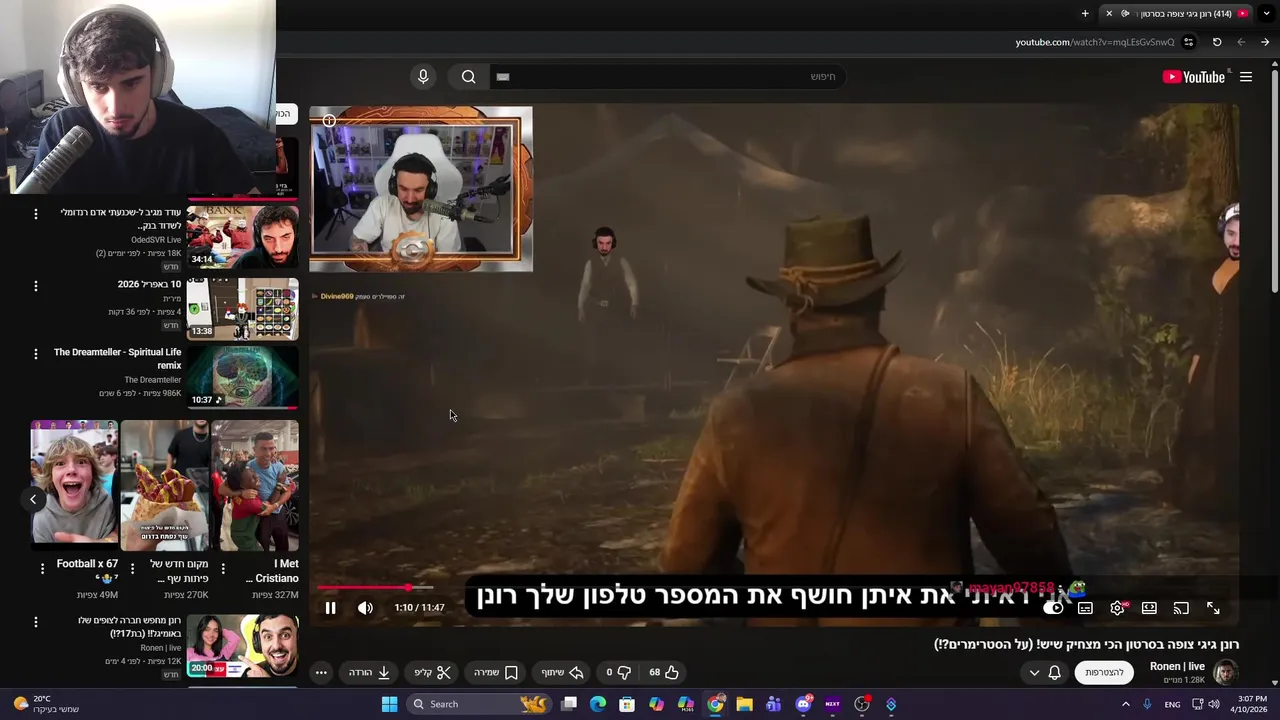The height and width of the screenshot is (720, 1280).
Task: Open the Football x 67 short
Action: 74,485
